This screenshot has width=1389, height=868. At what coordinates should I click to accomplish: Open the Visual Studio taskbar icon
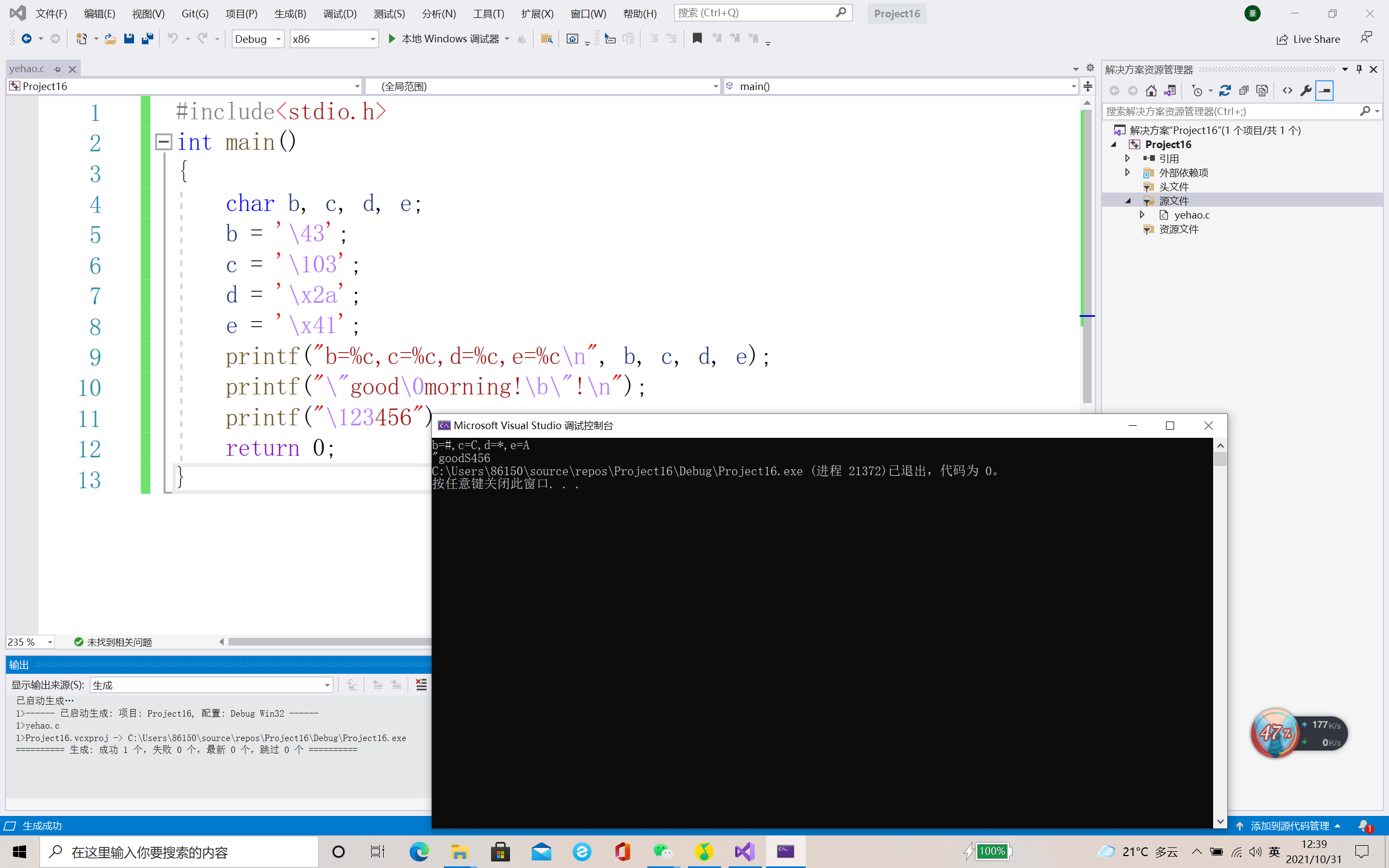pos(744,851)
